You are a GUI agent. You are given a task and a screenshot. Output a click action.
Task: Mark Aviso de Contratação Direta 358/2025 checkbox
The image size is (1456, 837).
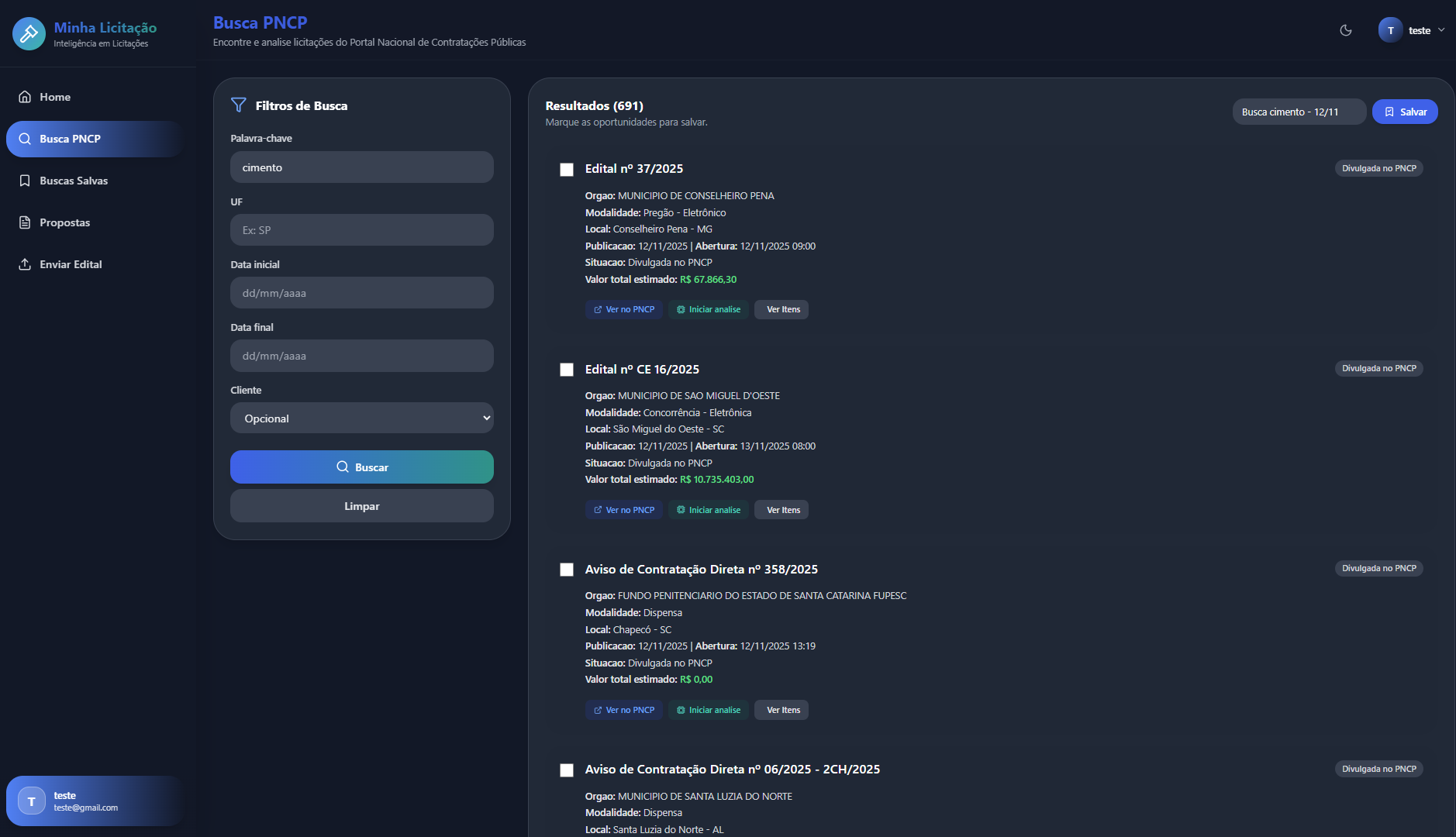(567, 570)
